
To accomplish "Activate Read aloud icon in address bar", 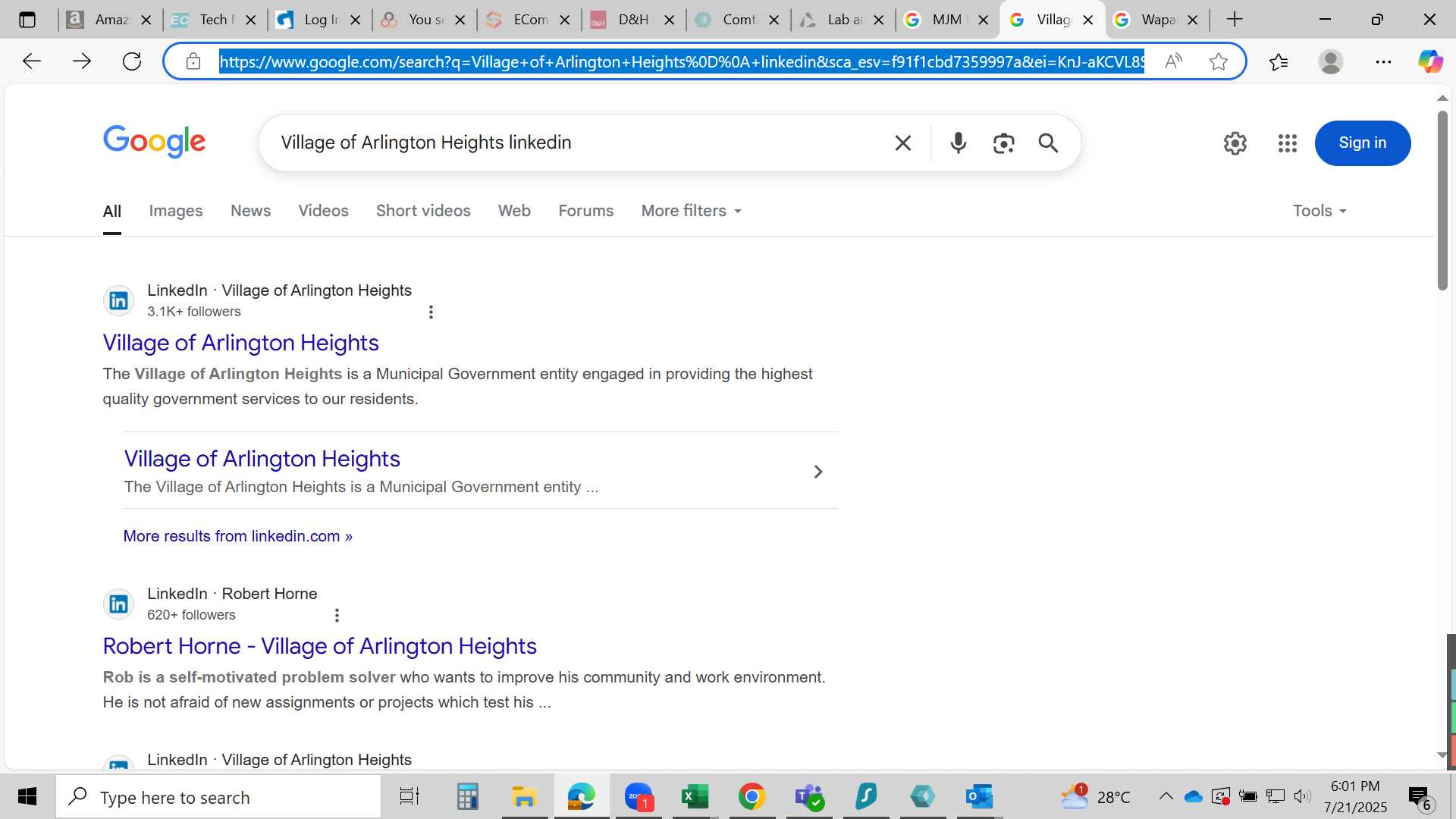I will [x=1173, y=61].
